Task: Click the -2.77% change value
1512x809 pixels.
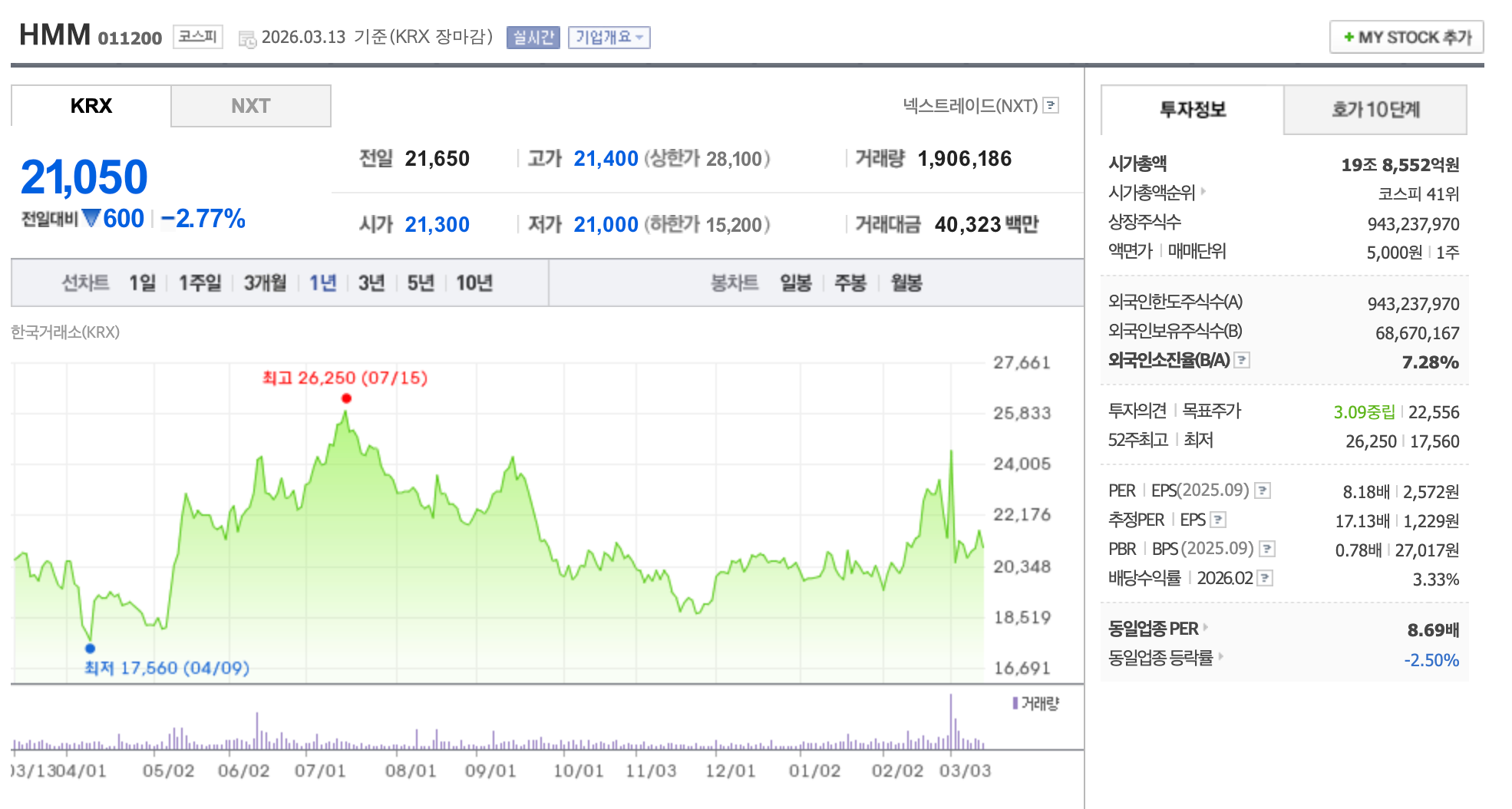Action: click(203, 219)
